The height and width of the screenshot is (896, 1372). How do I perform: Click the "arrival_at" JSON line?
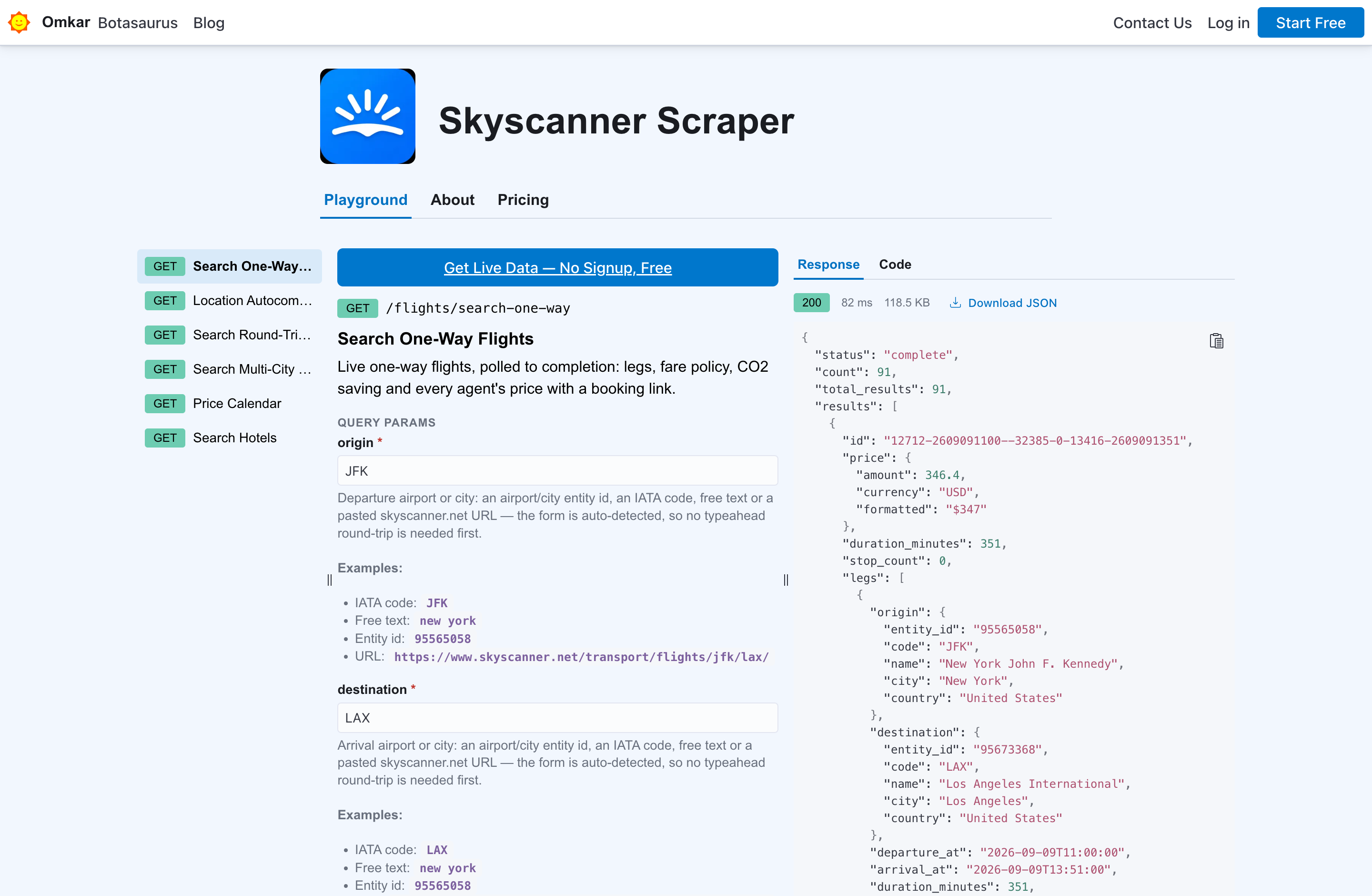(993, 869)
